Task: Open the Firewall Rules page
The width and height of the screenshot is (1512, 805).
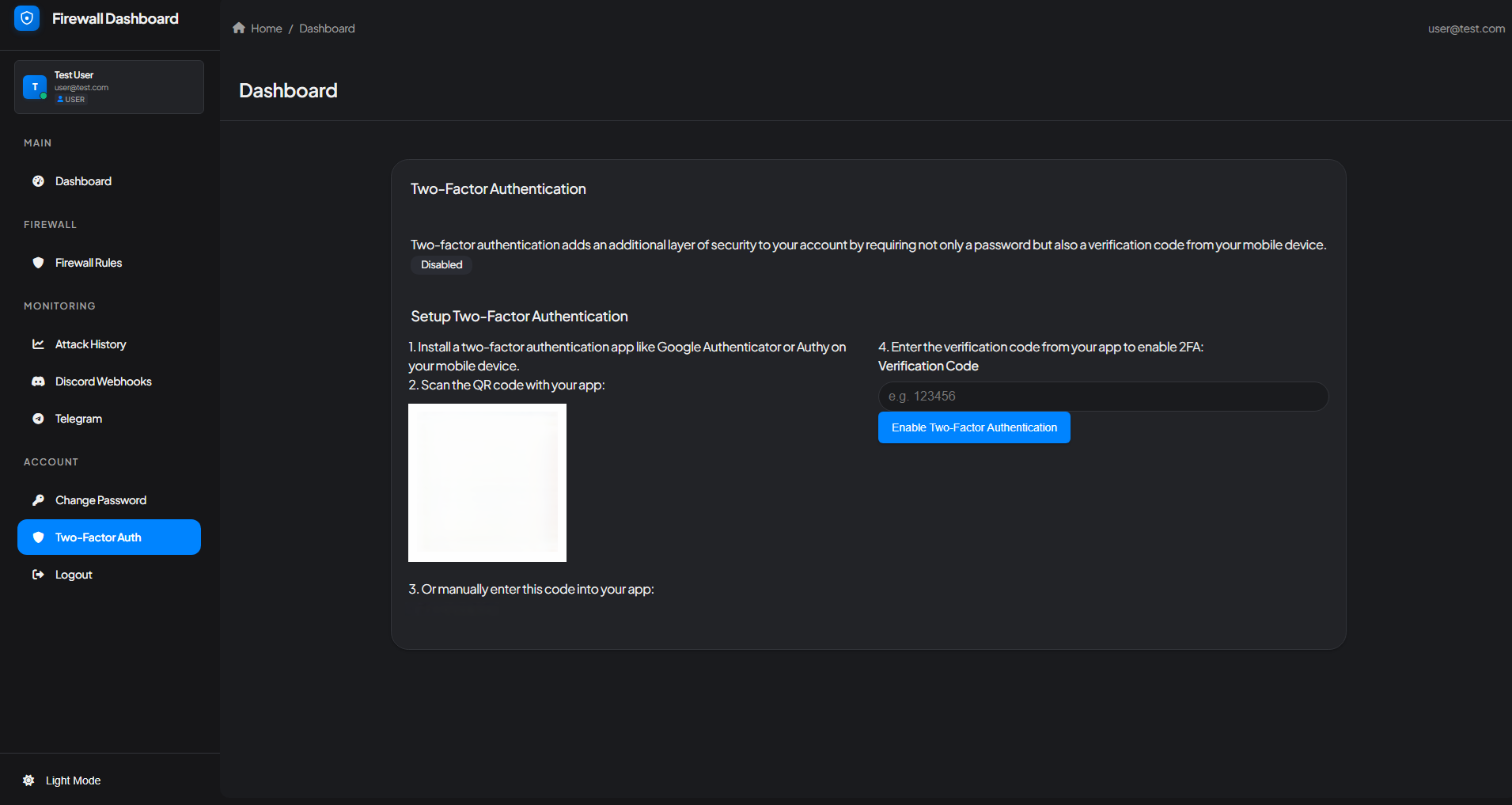Action: point(109,263)
